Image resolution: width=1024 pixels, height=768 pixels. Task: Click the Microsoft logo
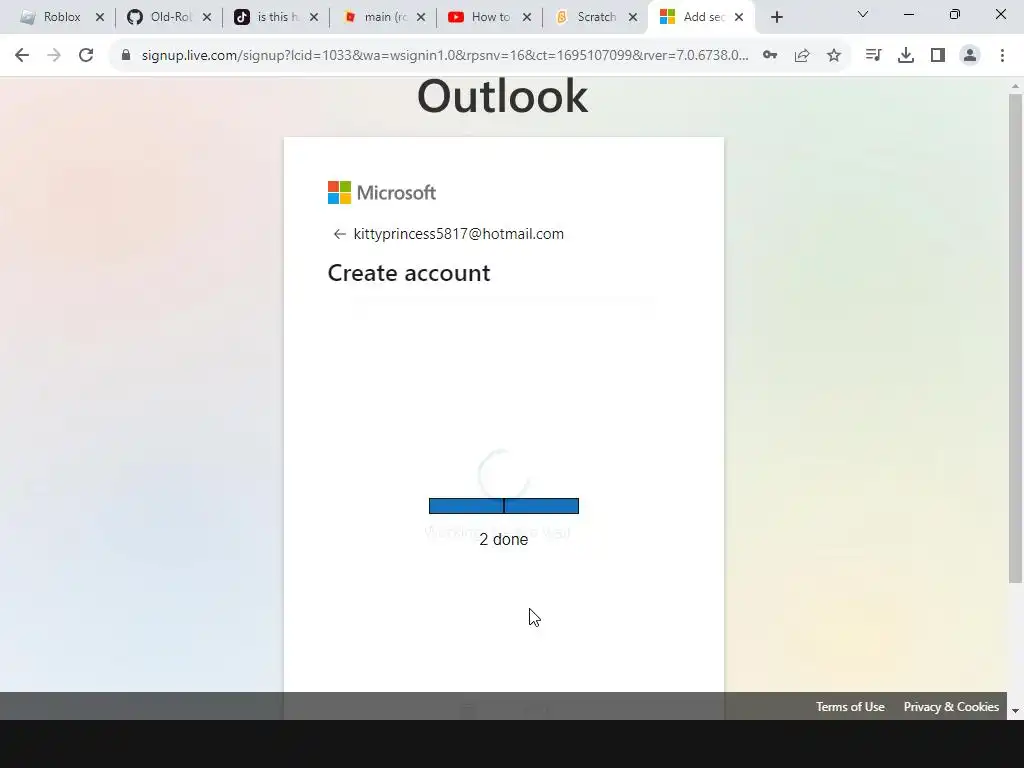[382, 193]
